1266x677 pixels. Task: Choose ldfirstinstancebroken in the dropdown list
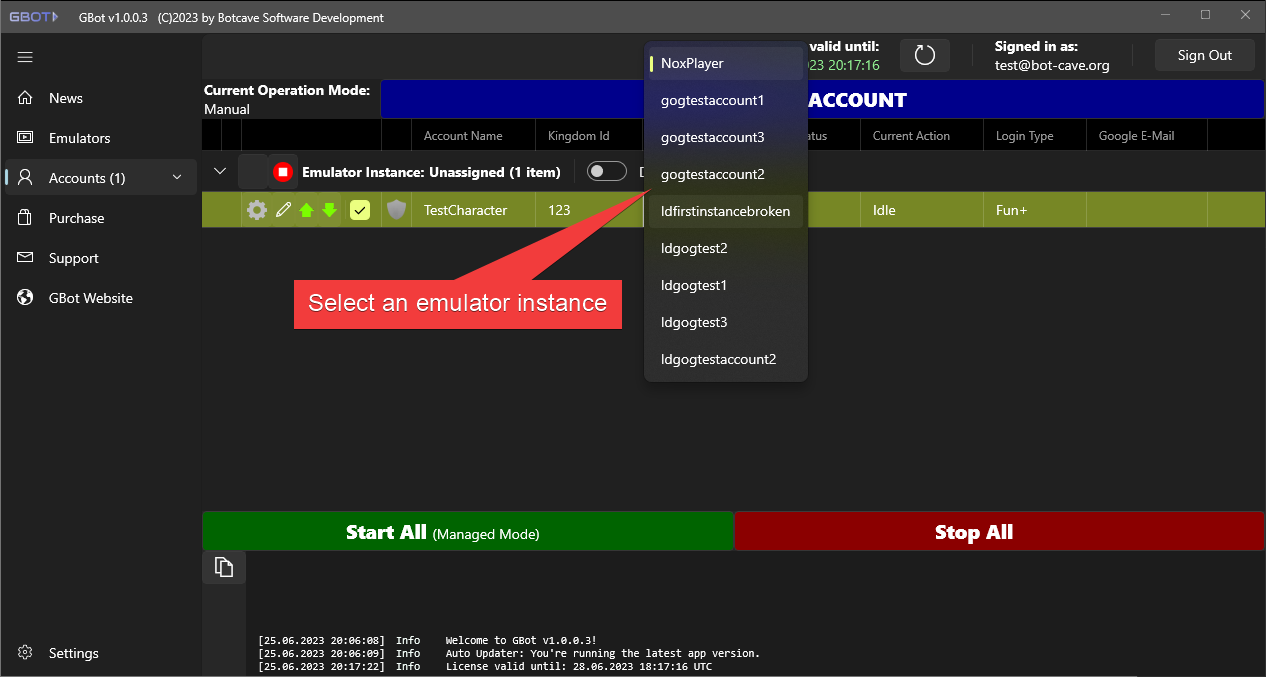click(725, 211)
